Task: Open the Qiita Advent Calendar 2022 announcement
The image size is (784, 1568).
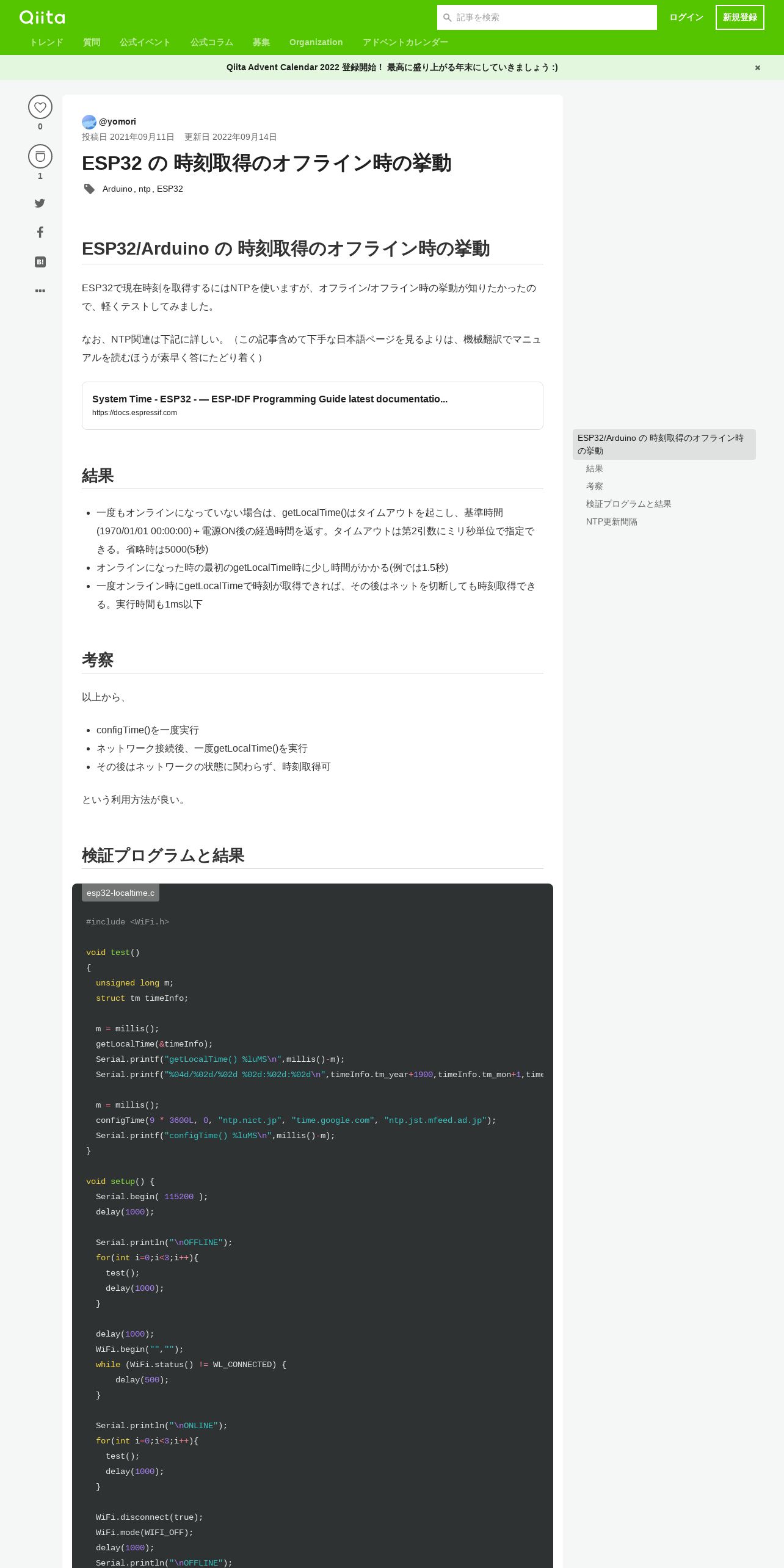Action: (x=392, y=67)
